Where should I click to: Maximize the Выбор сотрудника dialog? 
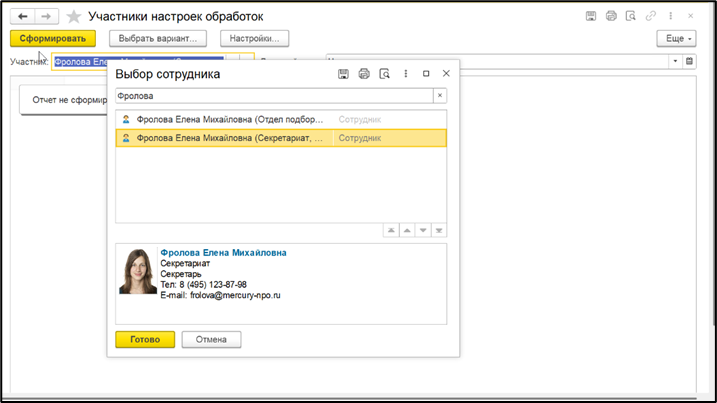click(x=426, y=74)
